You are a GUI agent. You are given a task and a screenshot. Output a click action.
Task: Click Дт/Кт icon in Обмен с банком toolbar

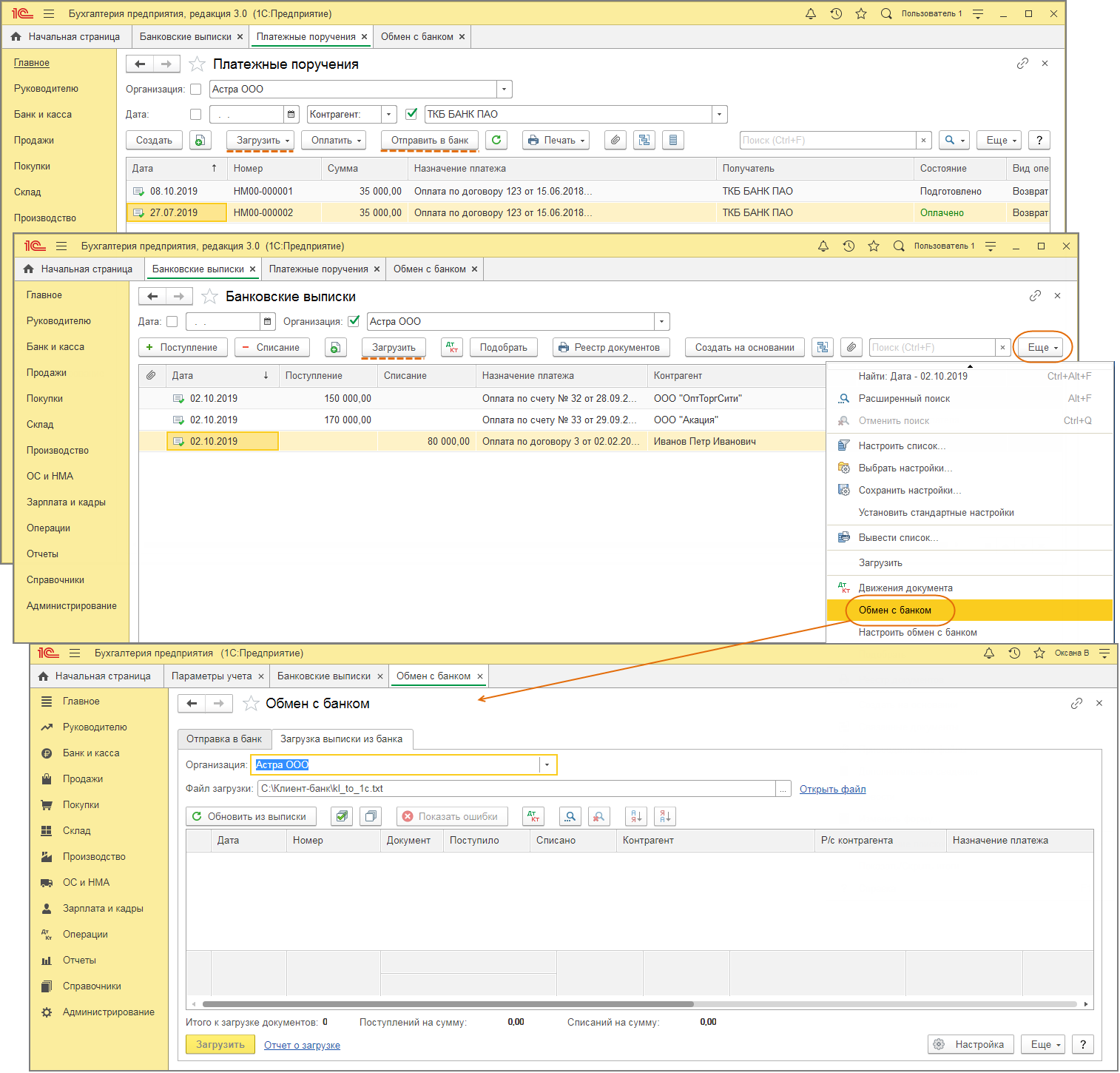(x=533, y=816)
